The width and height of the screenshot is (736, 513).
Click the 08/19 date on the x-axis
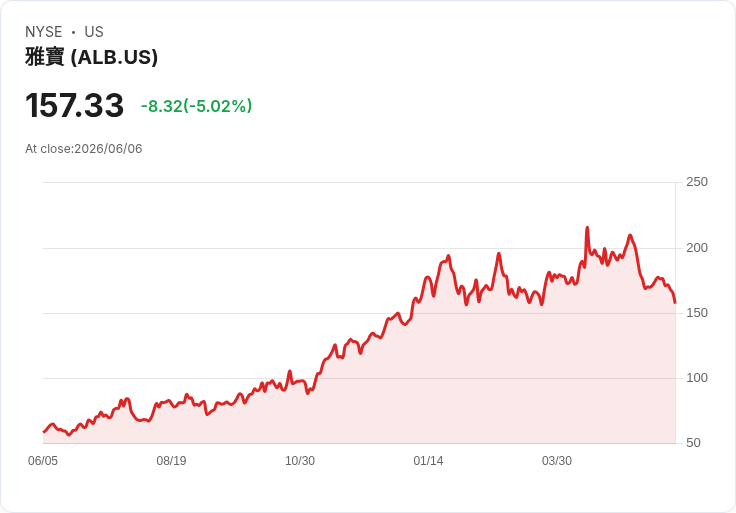[171, 461]
